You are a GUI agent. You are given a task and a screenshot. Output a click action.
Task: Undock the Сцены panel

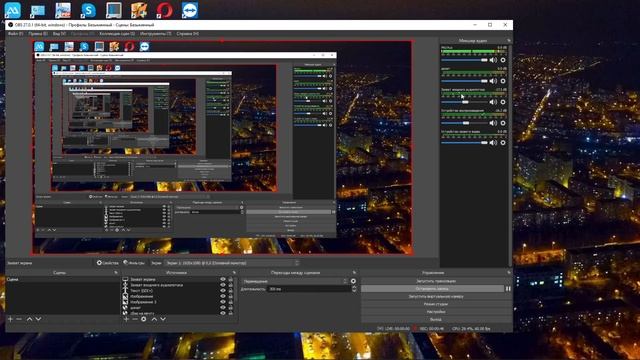(x=116, y=272)
